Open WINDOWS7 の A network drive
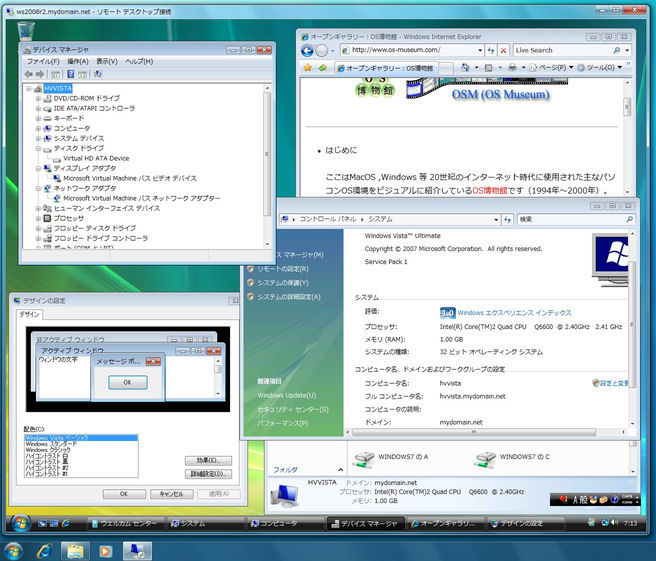 point(391,458)
